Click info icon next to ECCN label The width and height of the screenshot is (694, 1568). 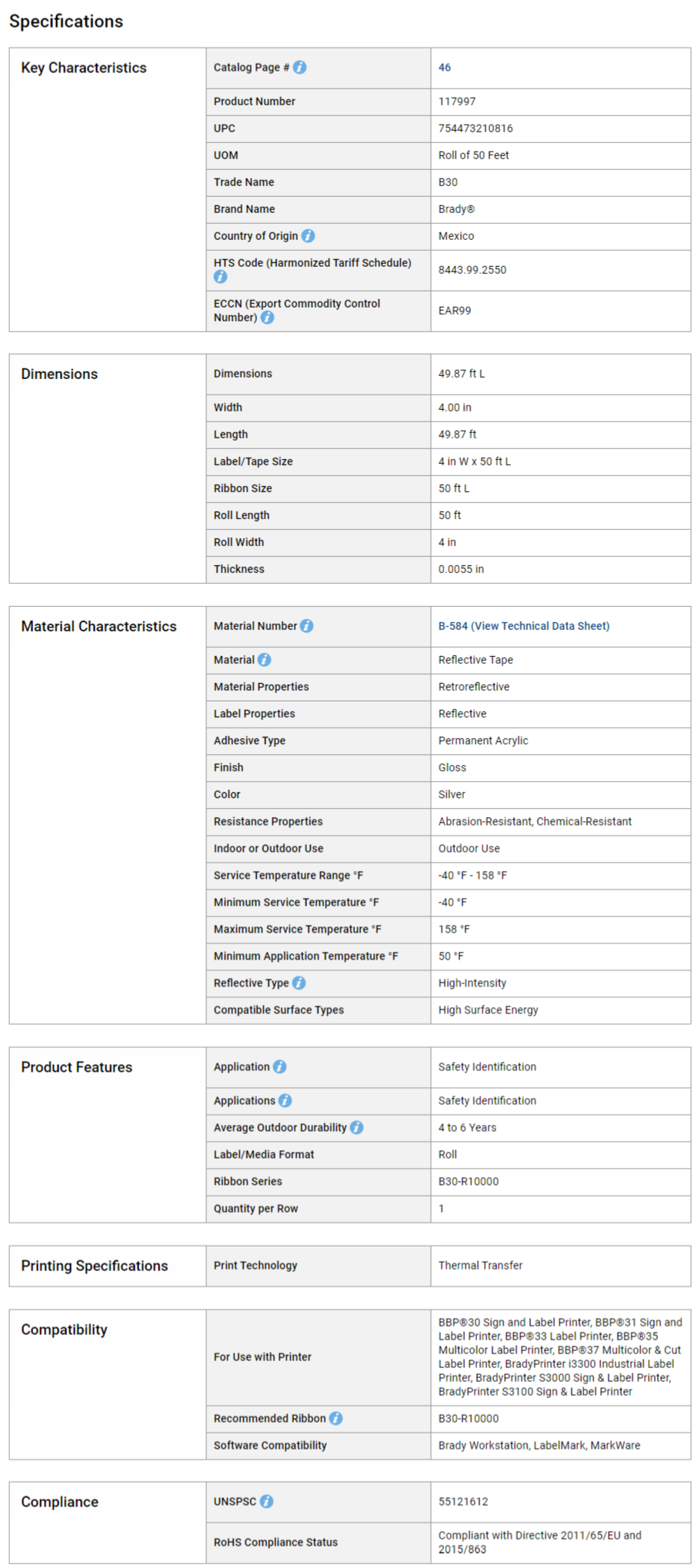[267, 318]
